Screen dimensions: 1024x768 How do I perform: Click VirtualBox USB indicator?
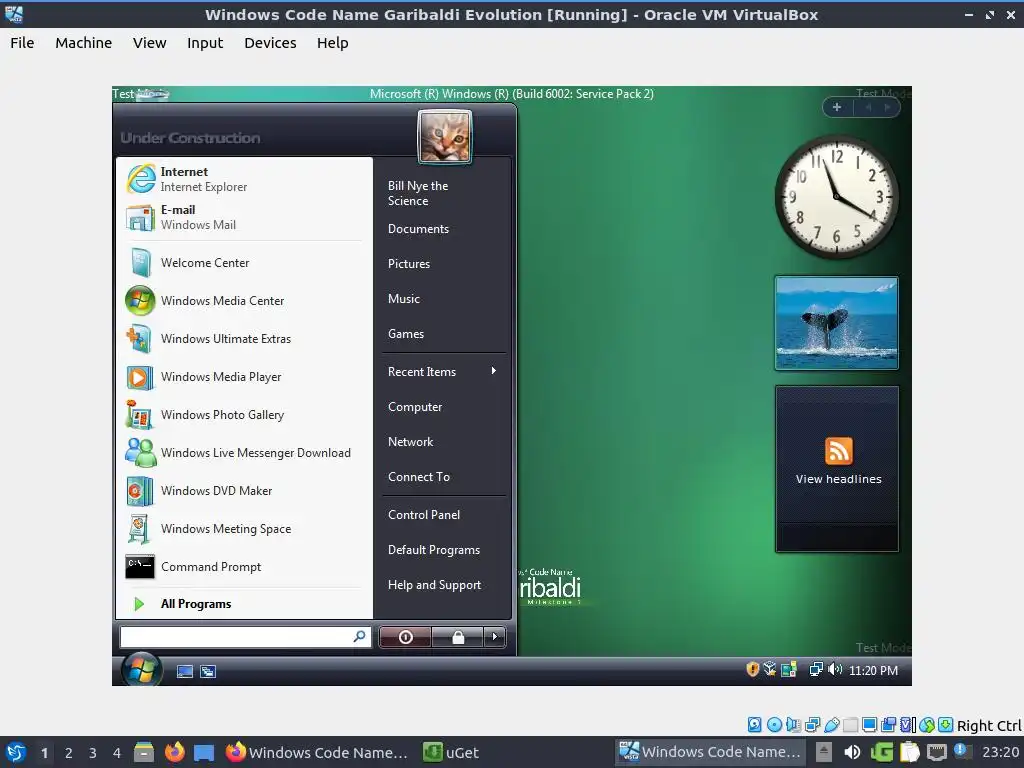(x=831, y=724)
